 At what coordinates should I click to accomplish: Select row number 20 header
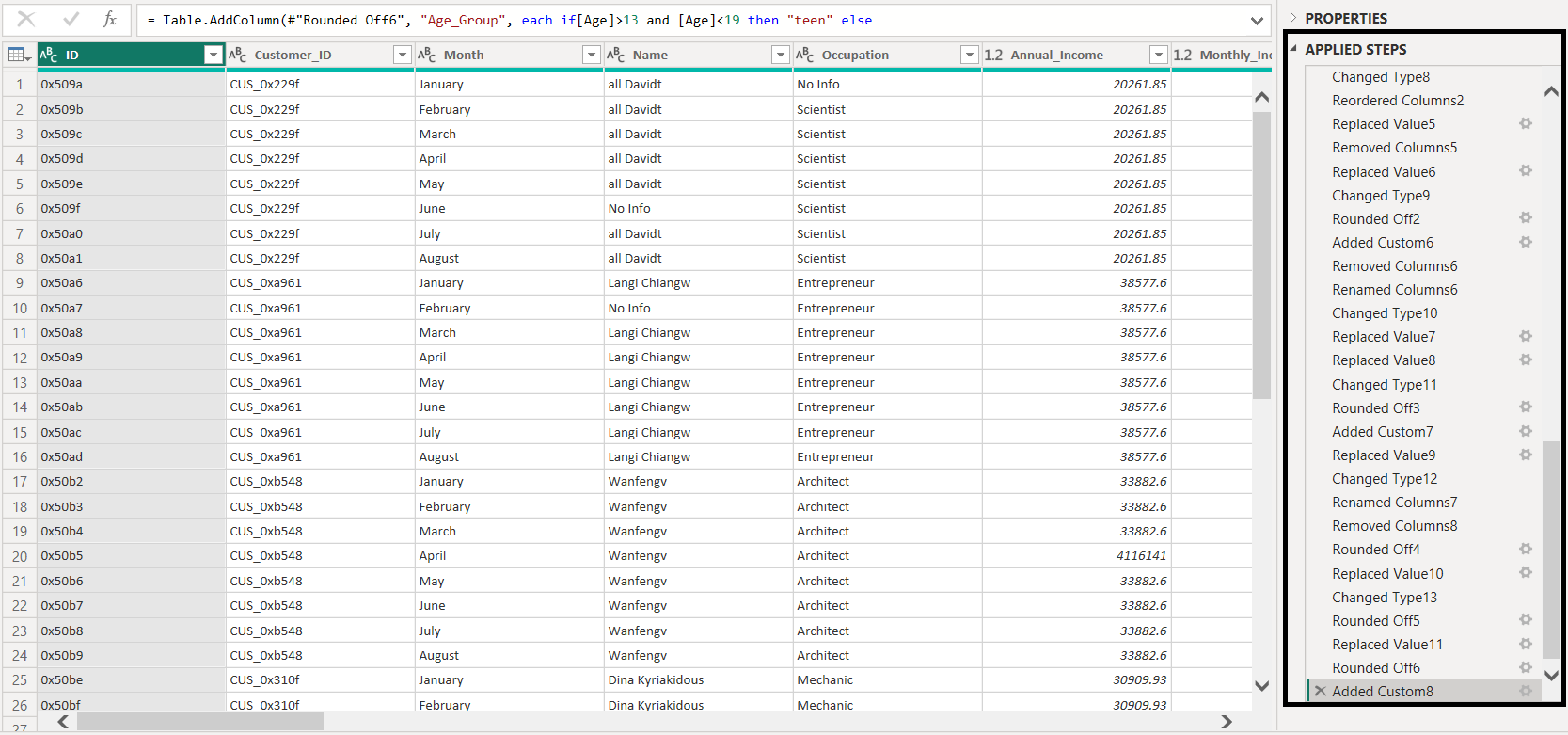point(19,556)
